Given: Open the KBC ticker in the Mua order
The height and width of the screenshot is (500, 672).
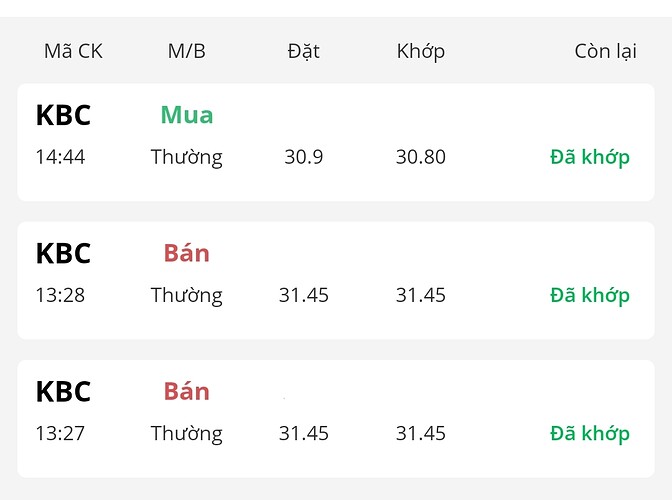Looking at the screenshot, I should click(63, 116).
